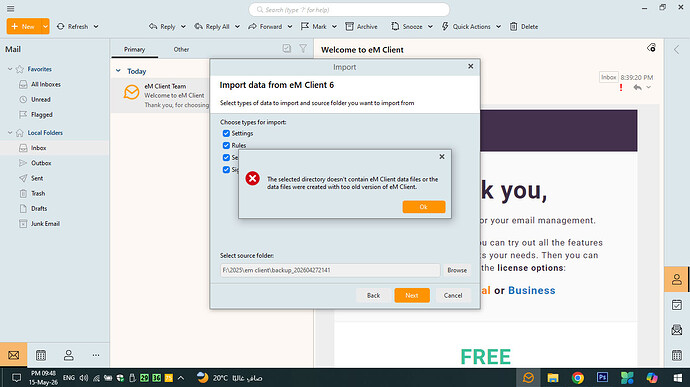Expand the Snooze dropdown arrow
The height and width of the screenshot is (387, 690).
point(430,26)
